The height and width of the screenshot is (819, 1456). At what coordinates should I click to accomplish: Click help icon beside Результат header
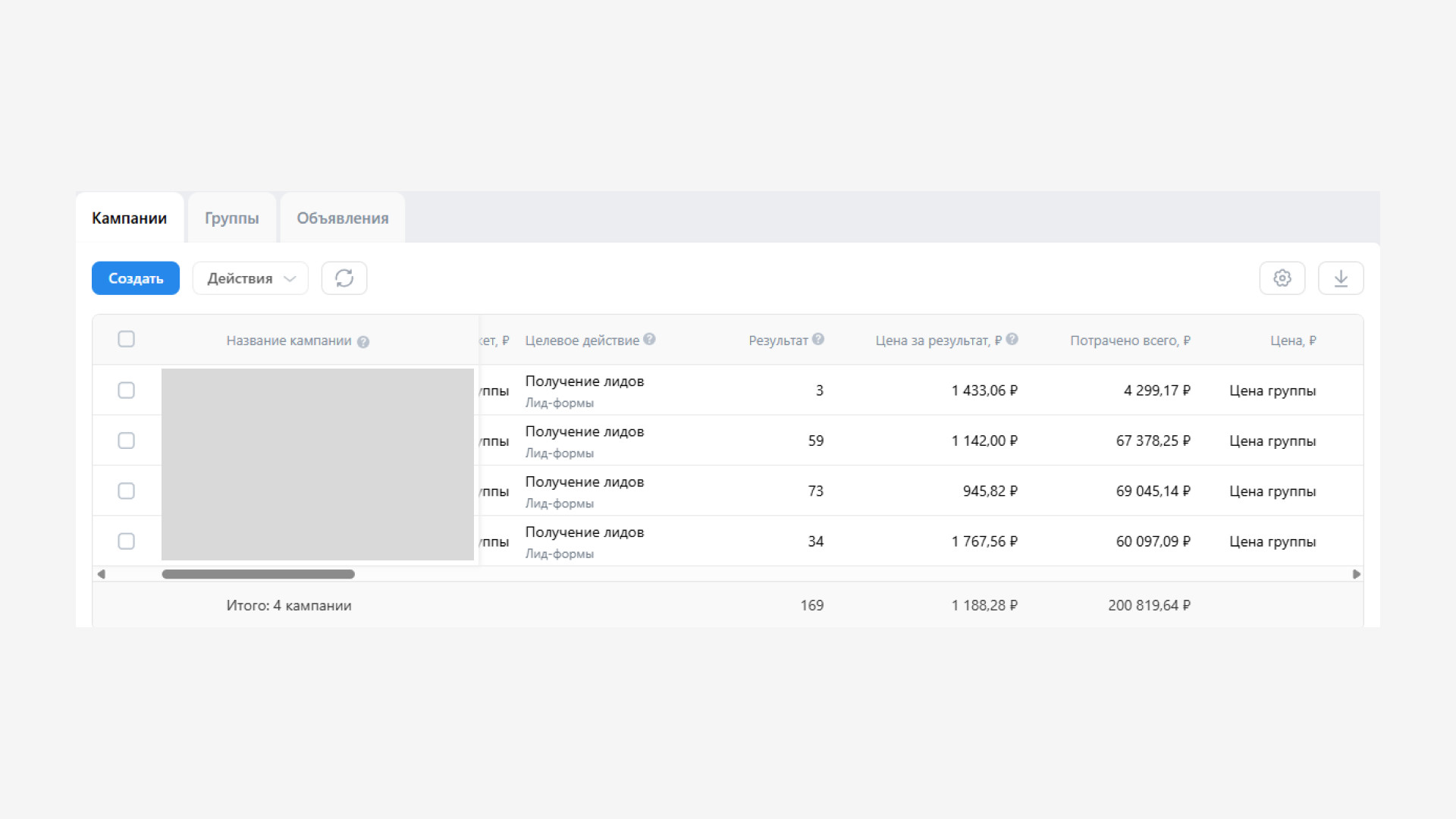pyautogui.click(x=818, y=339)
